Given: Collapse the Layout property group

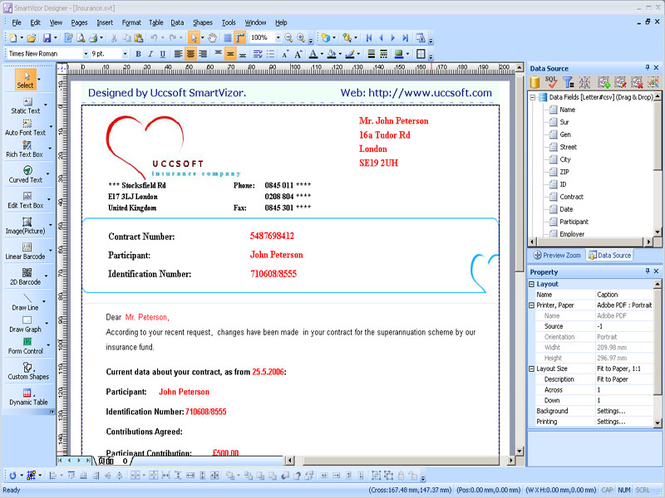Looking at the screenshot, I should pyautogui.click(x=531, y=284).
